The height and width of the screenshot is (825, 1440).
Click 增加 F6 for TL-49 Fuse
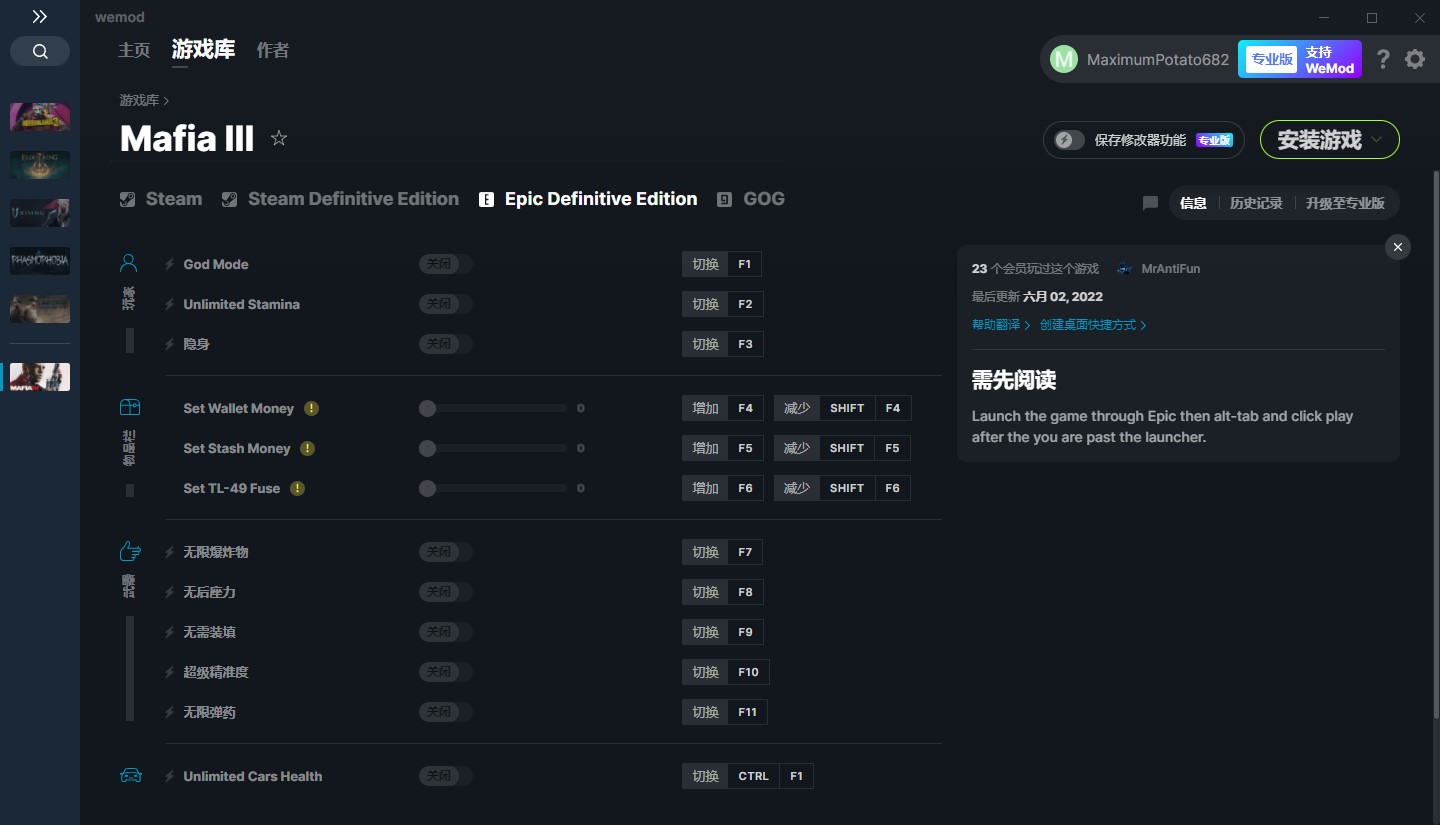(722, 488)
